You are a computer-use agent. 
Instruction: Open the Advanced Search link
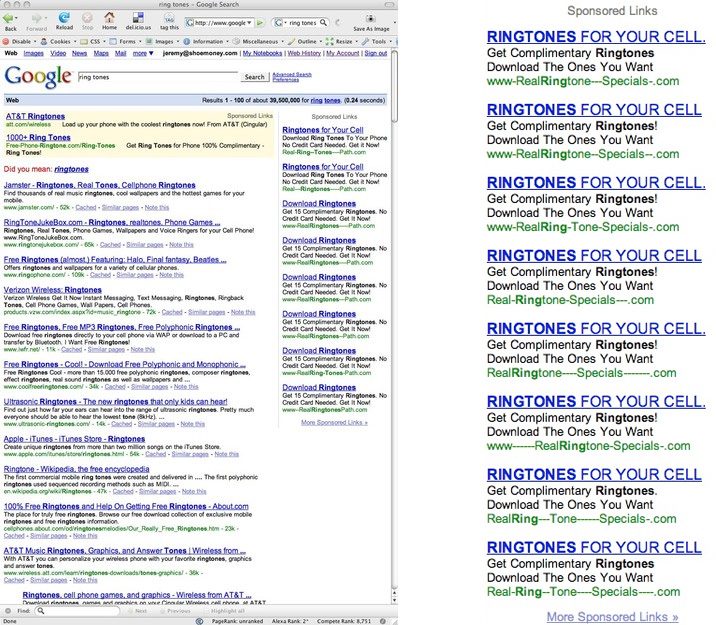[292, 74]
